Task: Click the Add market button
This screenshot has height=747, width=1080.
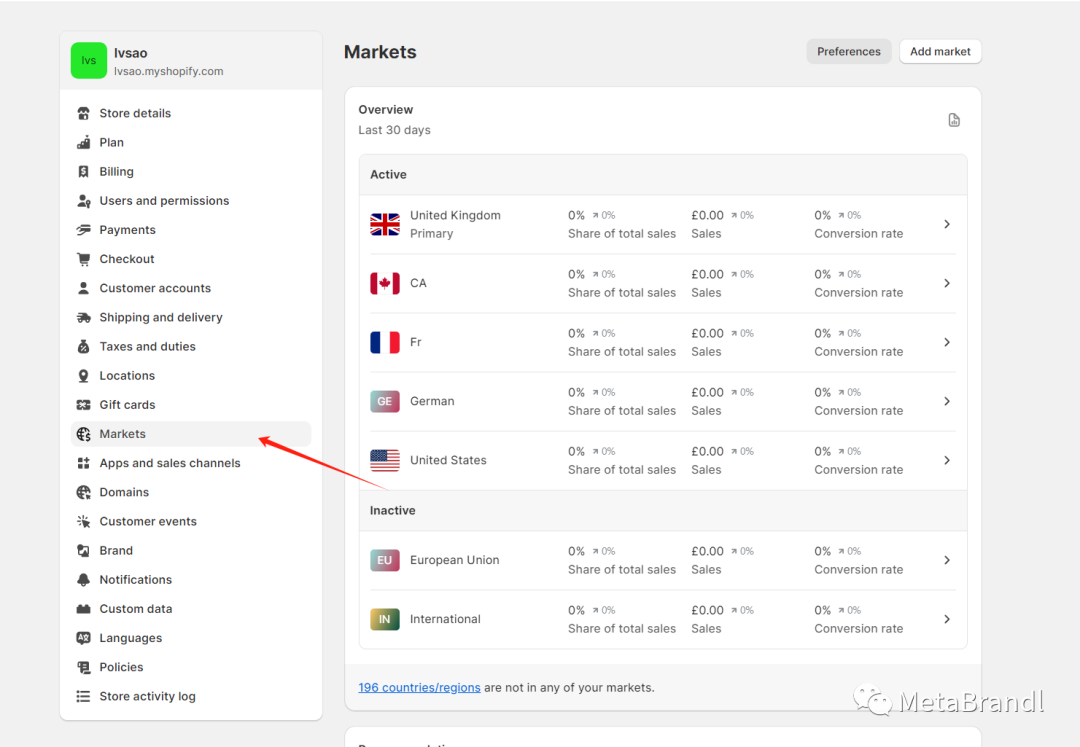Action: pyautogui.click(x=940, y=52)
